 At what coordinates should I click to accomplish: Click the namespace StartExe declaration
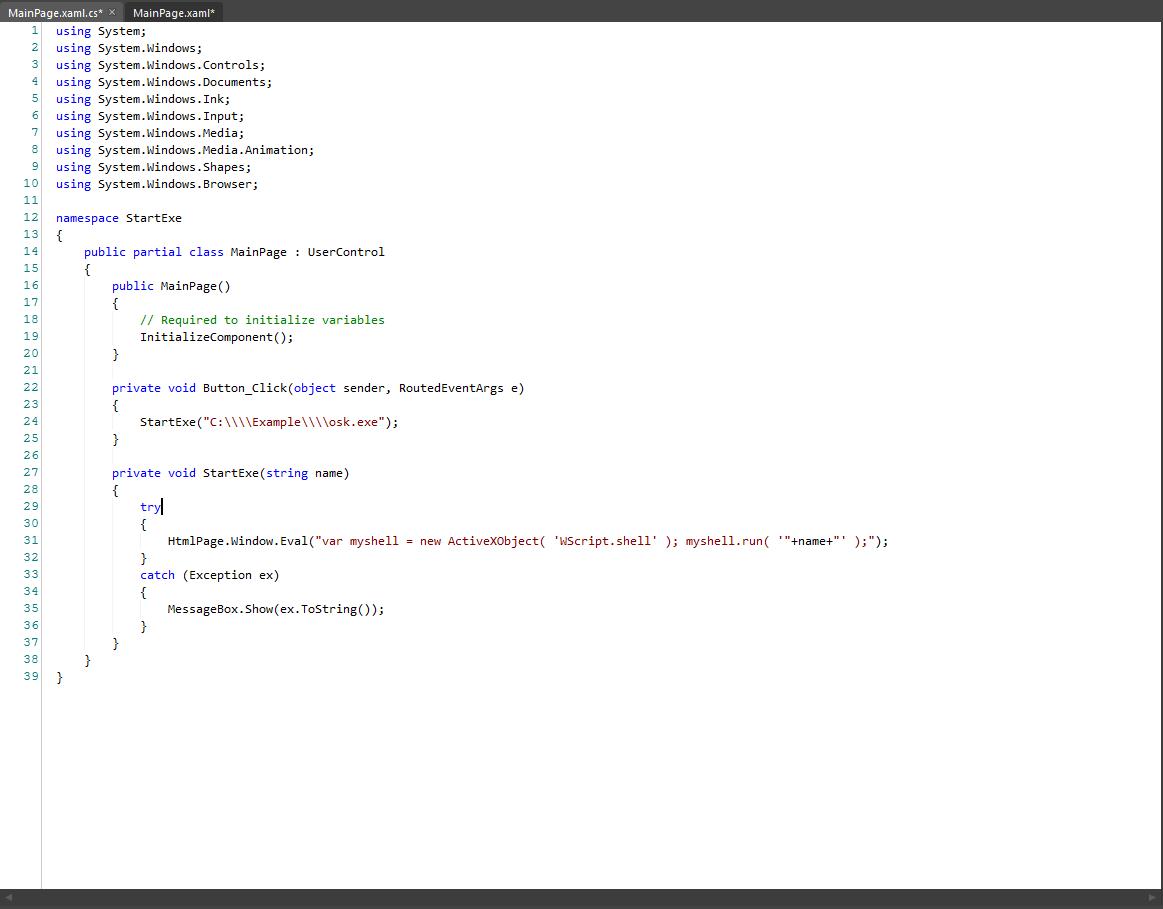coord(118,218)
